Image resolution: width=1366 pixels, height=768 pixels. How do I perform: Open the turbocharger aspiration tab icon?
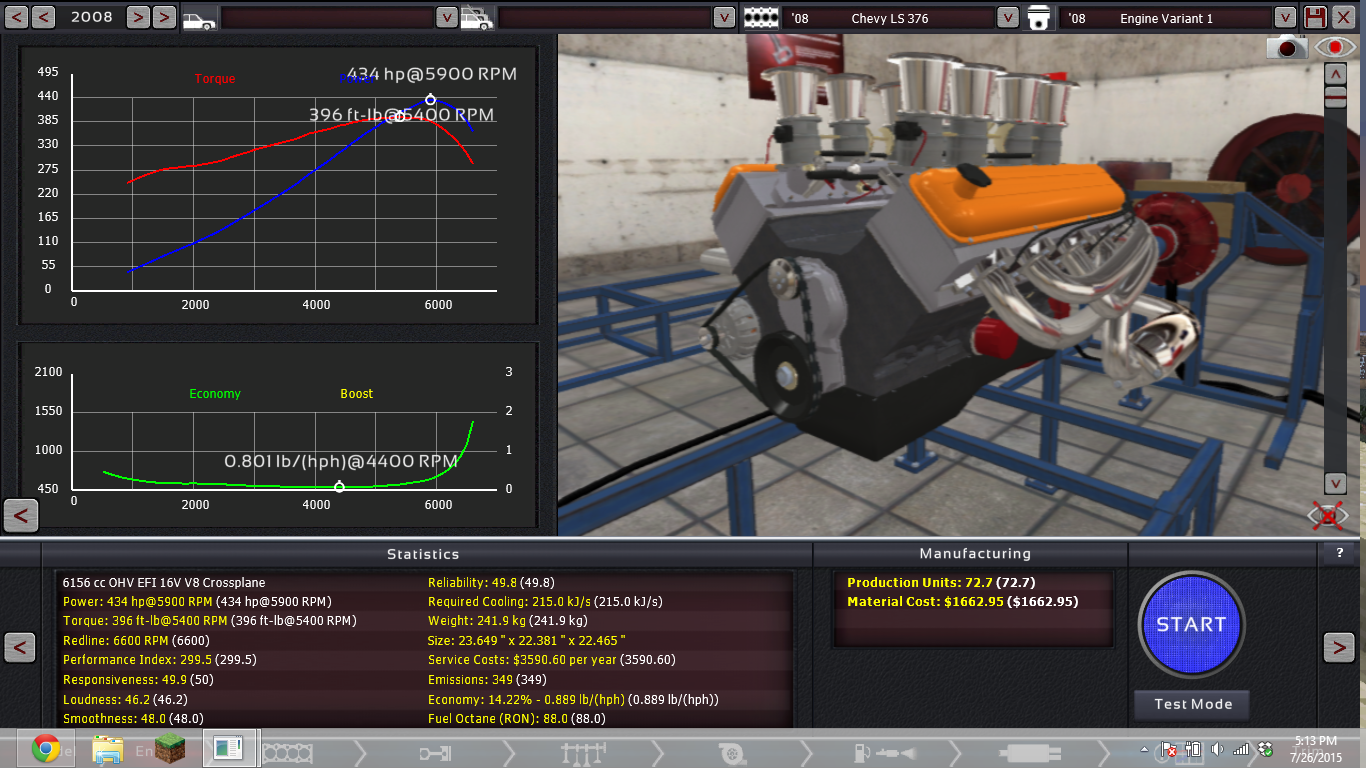pyautogui.click(x=731, y=751)
